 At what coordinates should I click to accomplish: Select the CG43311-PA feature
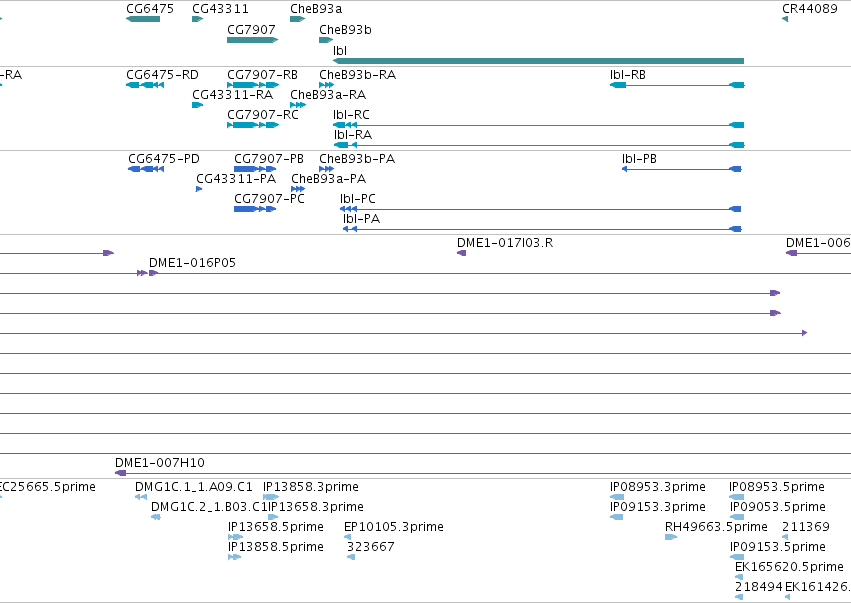pyautogui.click(x=199, y=189)
